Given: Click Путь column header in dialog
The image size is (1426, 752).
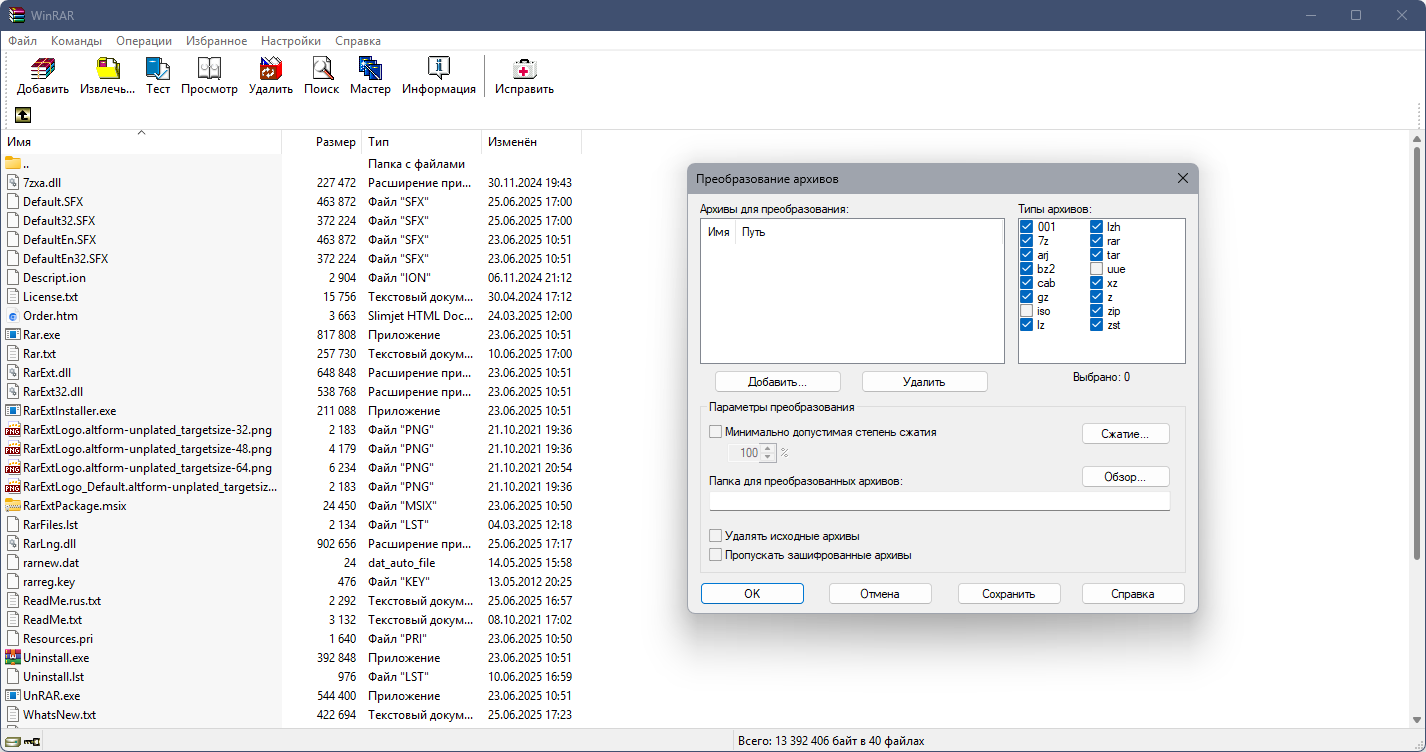Looking at the screenshot, I should [869, 232].
